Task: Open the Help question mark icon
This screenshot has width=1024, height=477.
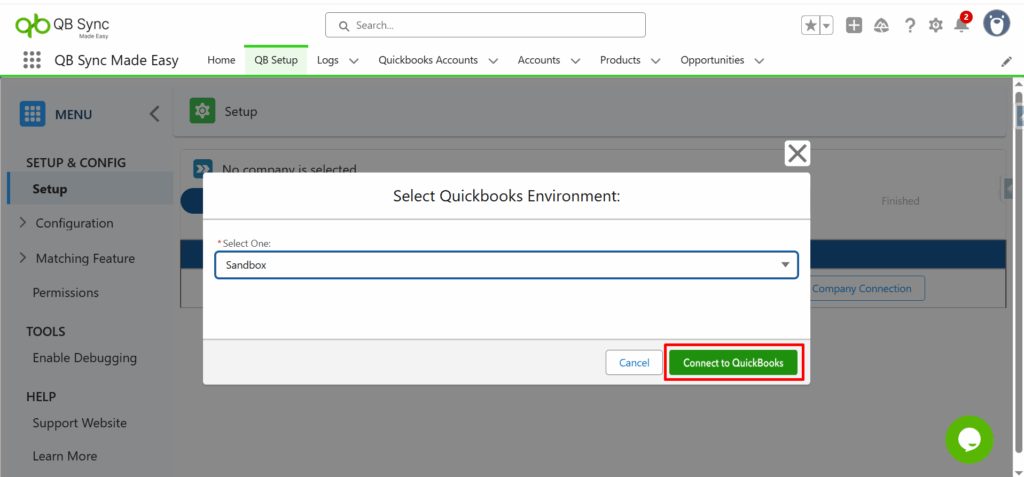Action: (909, 25)
